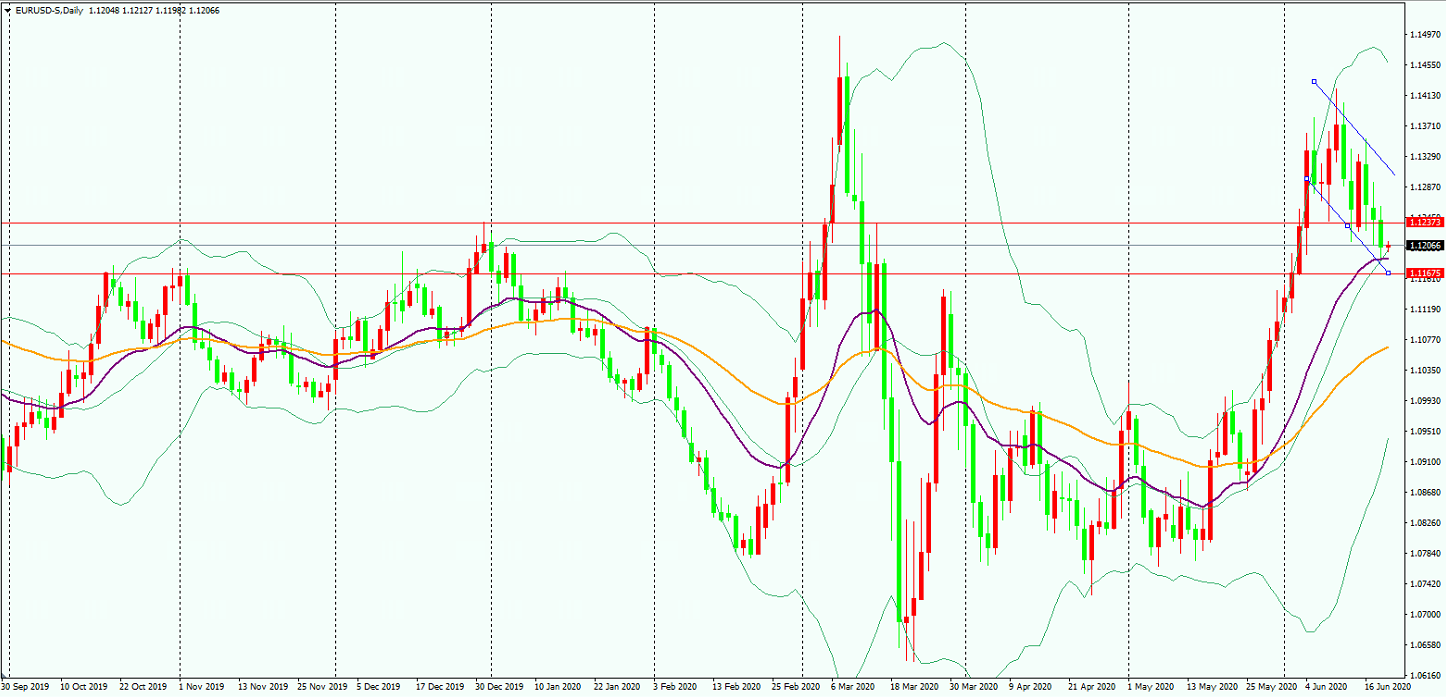Image resolution: width=1446 pixels, height=697 pixels.
Task: Click the 1 Nov 2019 date label
Action: point(203,688)
